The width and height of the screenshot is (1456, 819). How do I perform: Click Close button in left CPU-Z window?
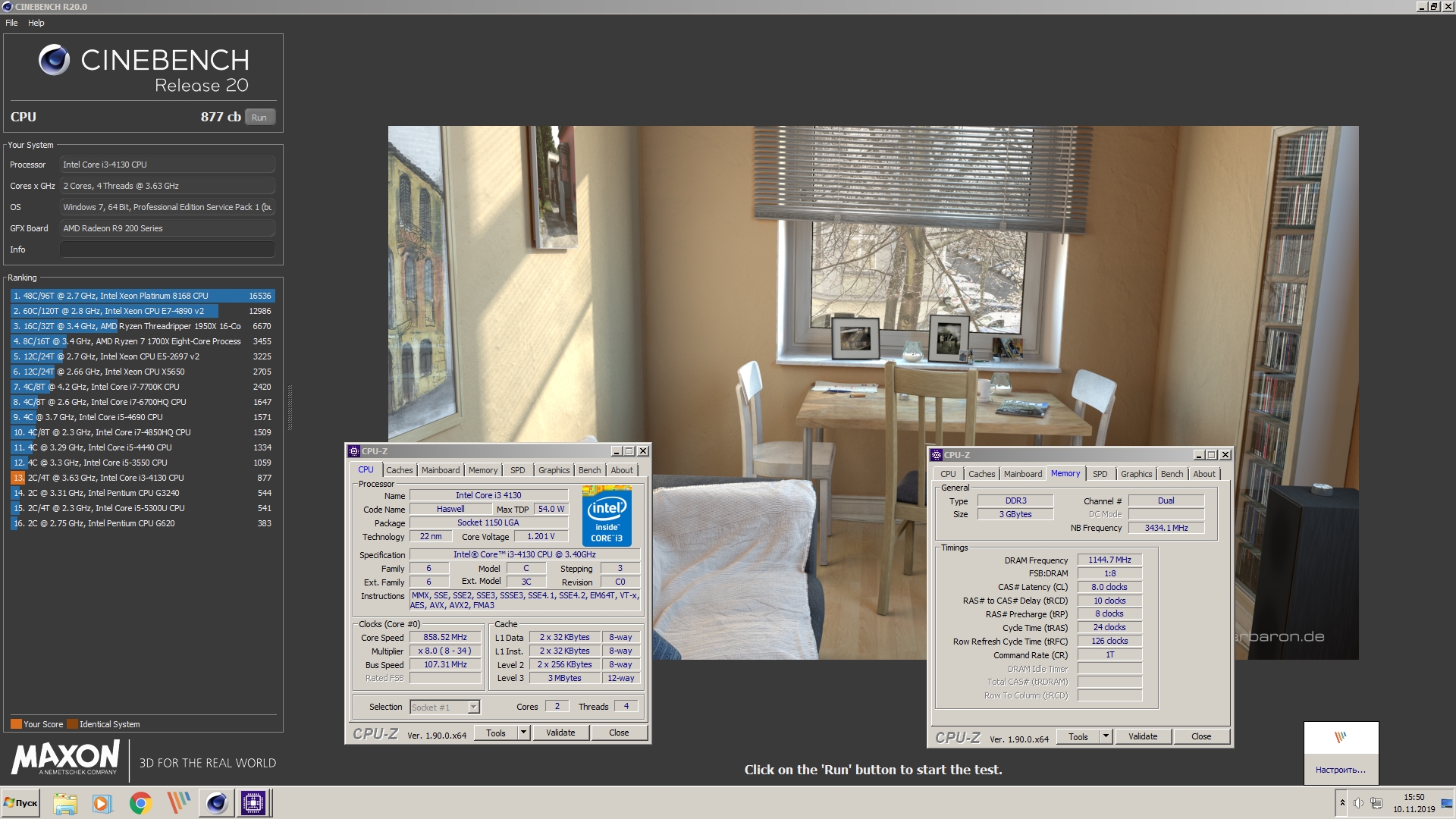click(x=619, y=733)
